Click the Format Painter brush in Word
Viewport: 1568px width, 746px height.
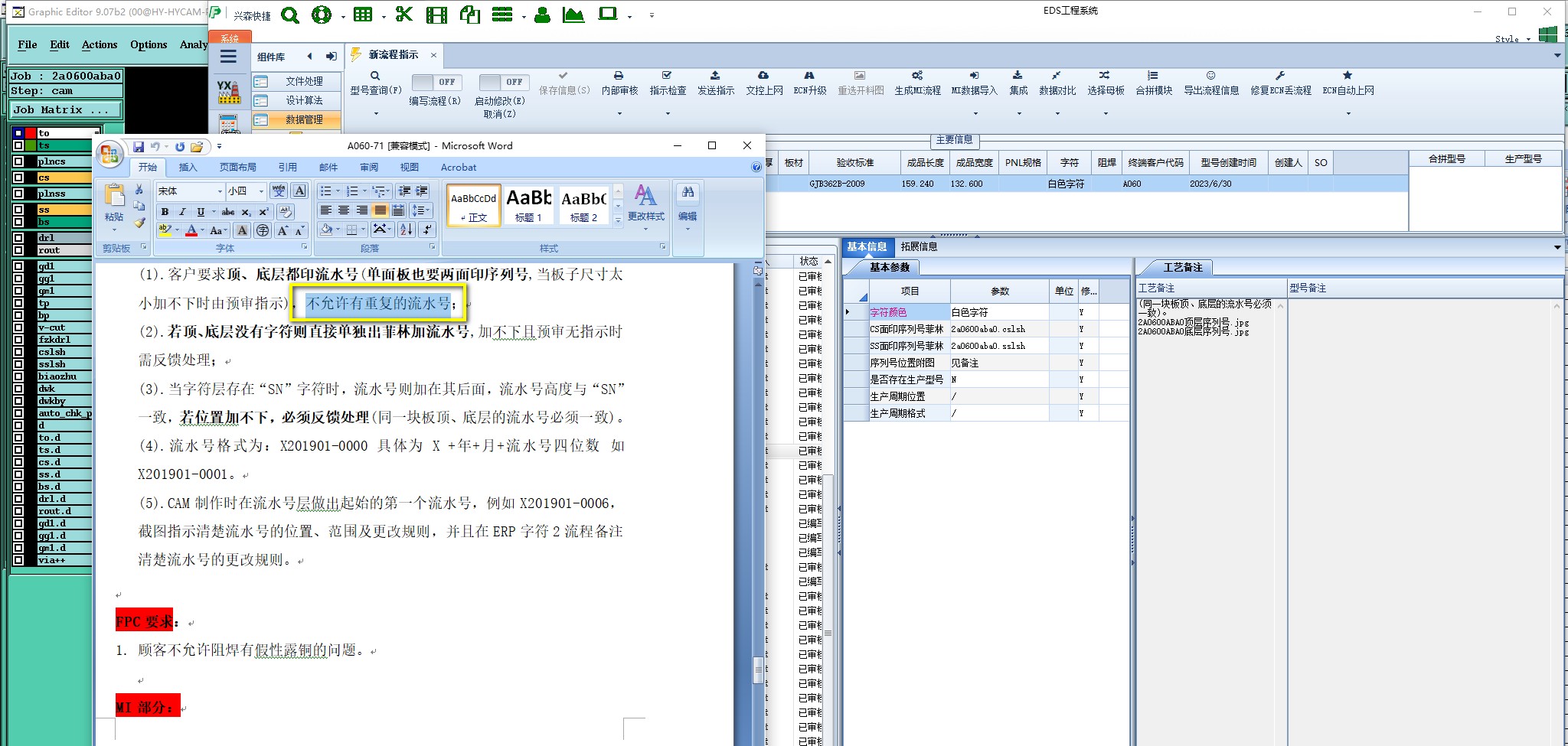(x=139, y=223)
